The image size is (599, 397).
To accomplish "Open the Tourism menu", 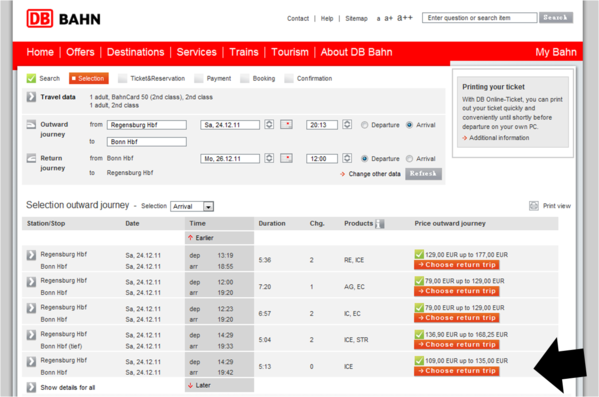I will pos(290,52).
